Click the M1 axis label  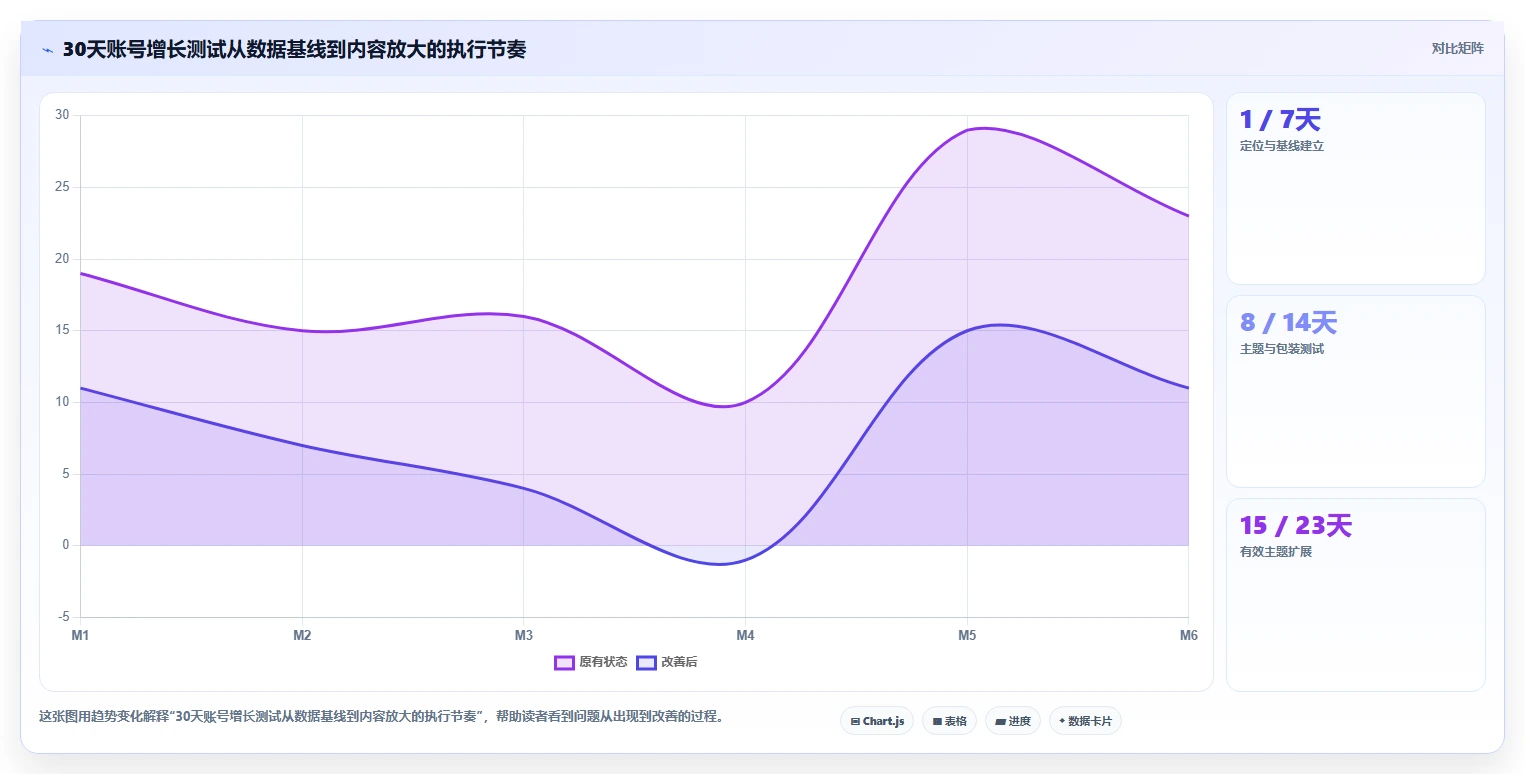tap(80, 635)
